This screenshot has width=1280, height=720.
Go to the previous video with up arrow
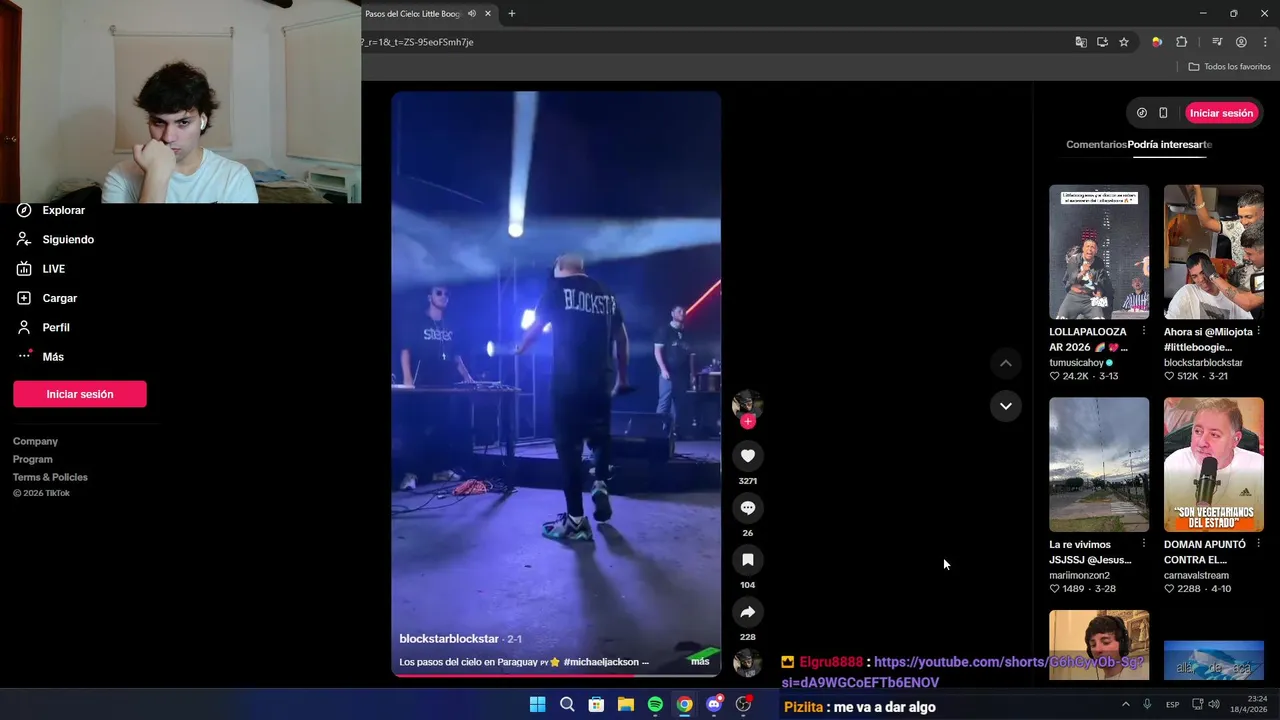click(x=1005, y=363)
